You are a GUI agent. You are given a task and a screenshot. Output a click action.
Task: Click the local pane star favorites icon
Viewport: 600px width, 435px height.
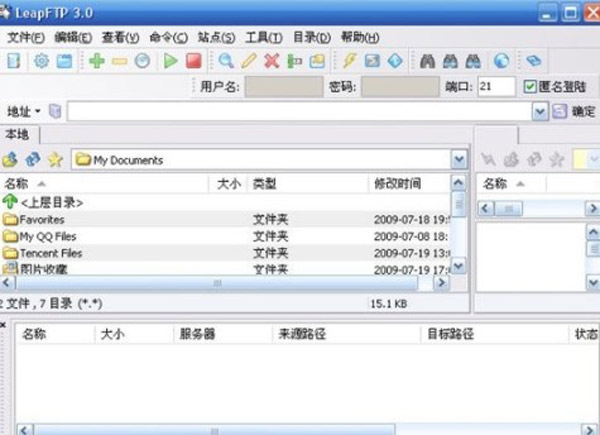55,159
